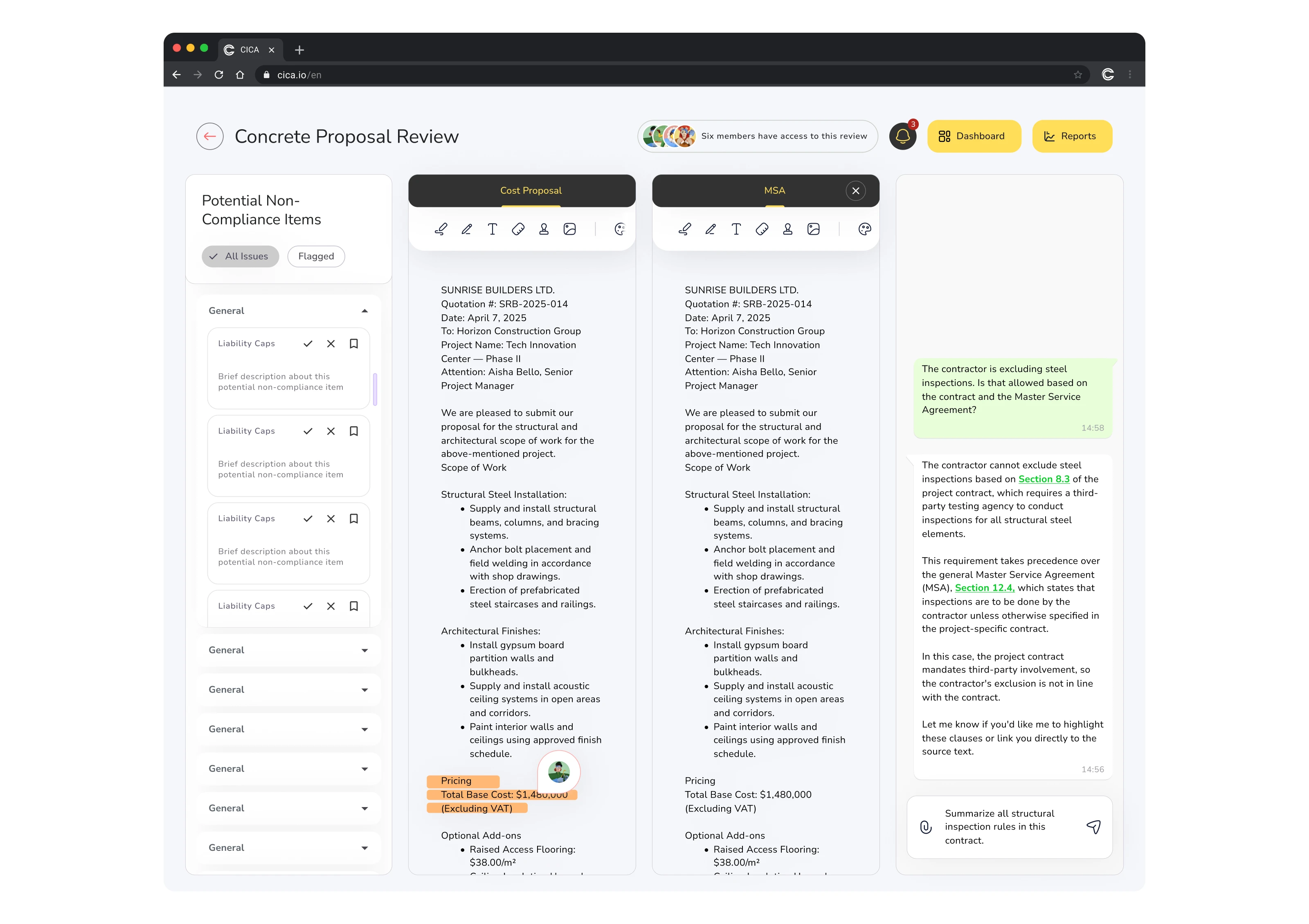Open the Section 8.3 link

[x=1044, y=479]
